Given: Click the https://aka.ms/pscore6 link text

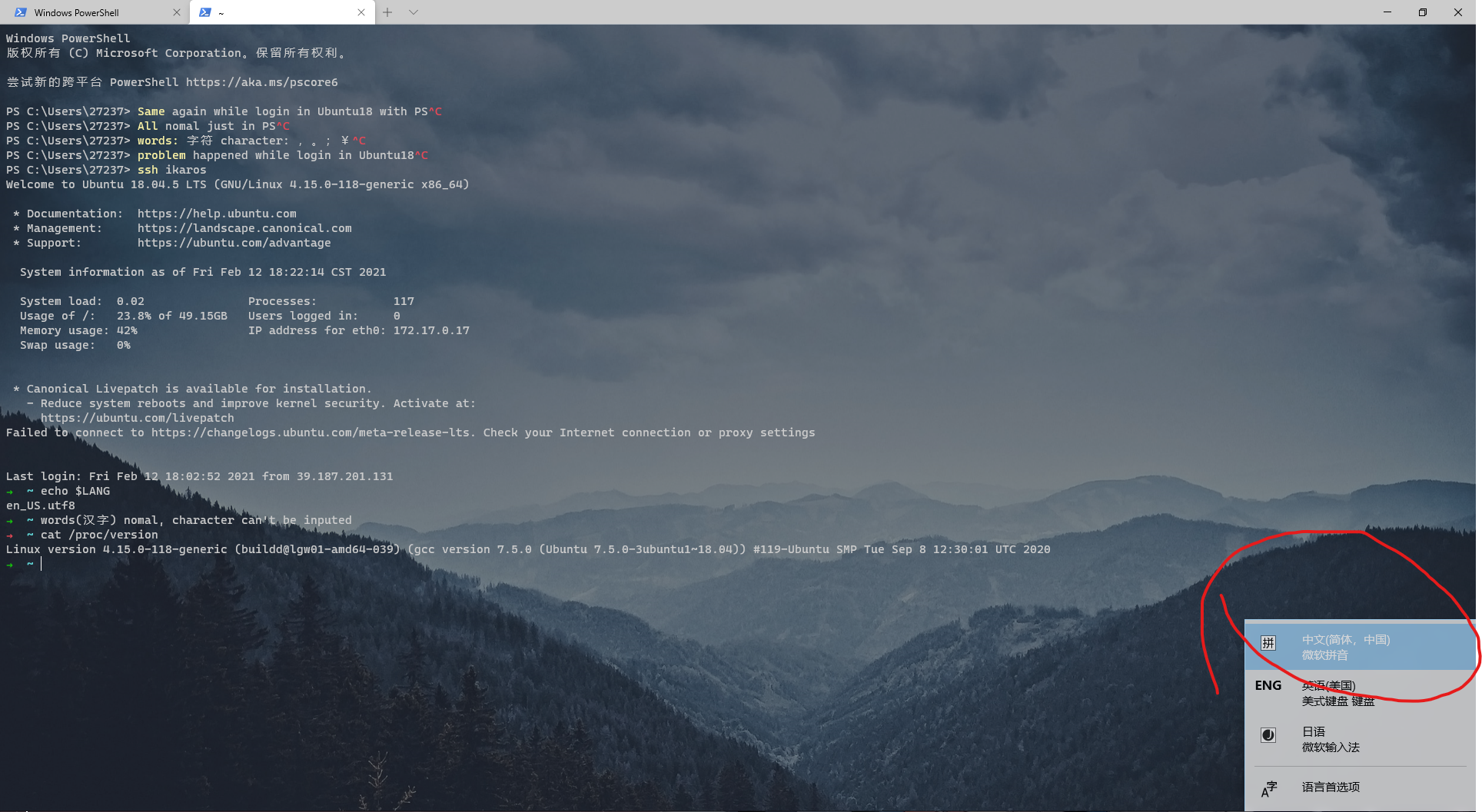Looking at the screenshot, I should coord(261,82).
